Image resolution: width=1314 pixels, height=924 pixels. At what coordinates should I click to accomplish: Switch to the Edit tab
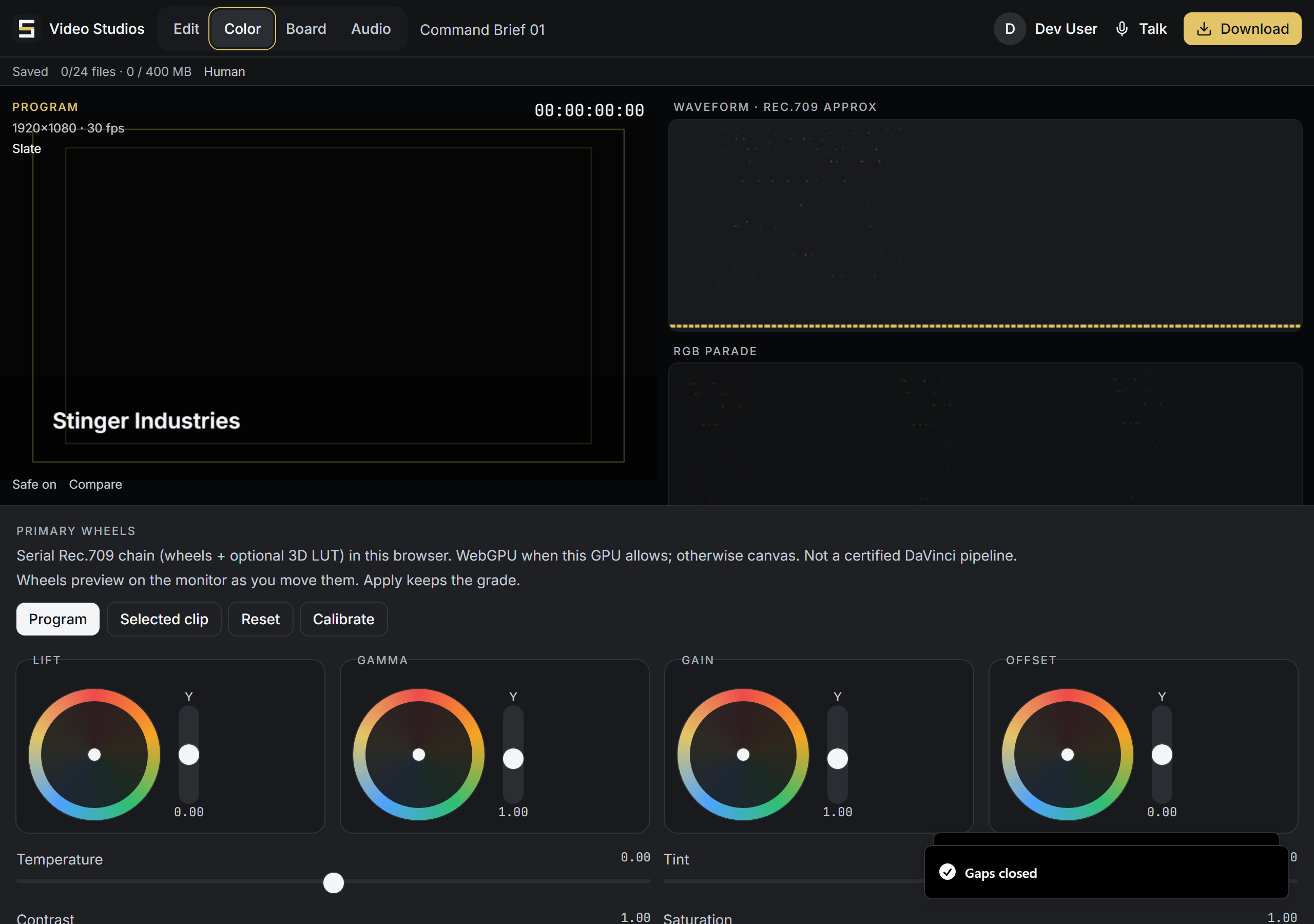pos(186,29)
